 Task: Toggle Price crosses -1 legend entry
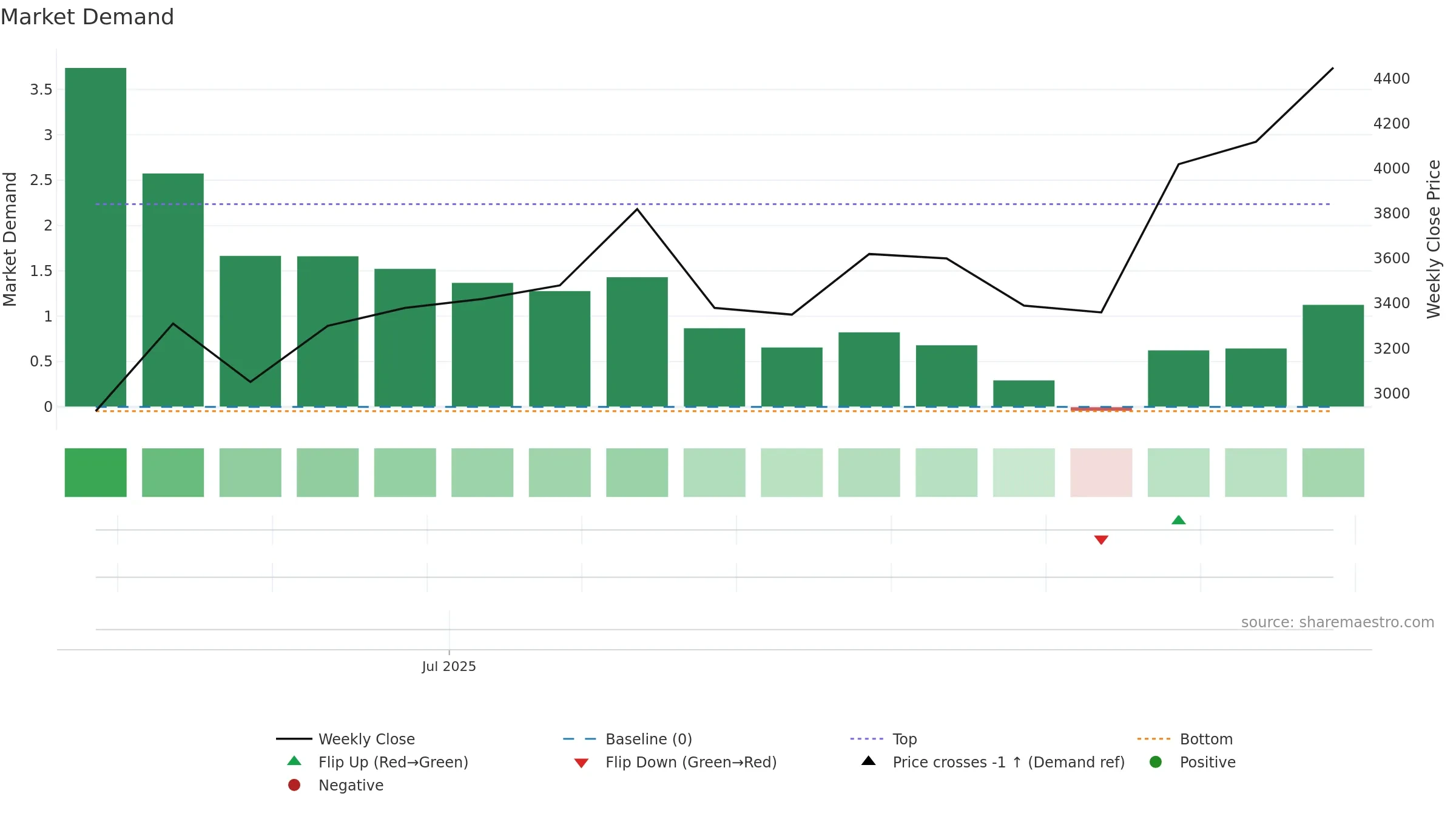pos(993,762)
